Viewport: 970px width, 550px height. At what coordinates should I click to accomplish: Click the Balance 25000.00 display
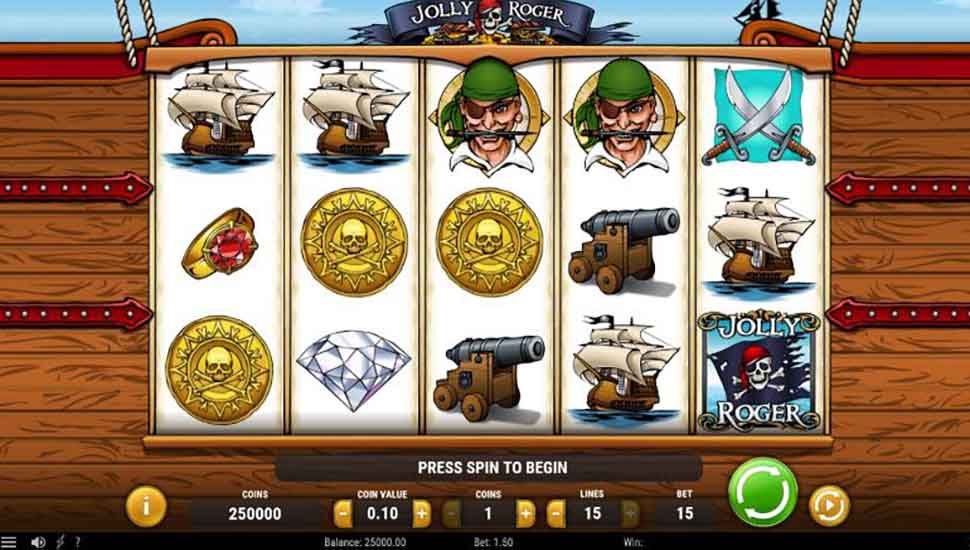click(365, 543)
